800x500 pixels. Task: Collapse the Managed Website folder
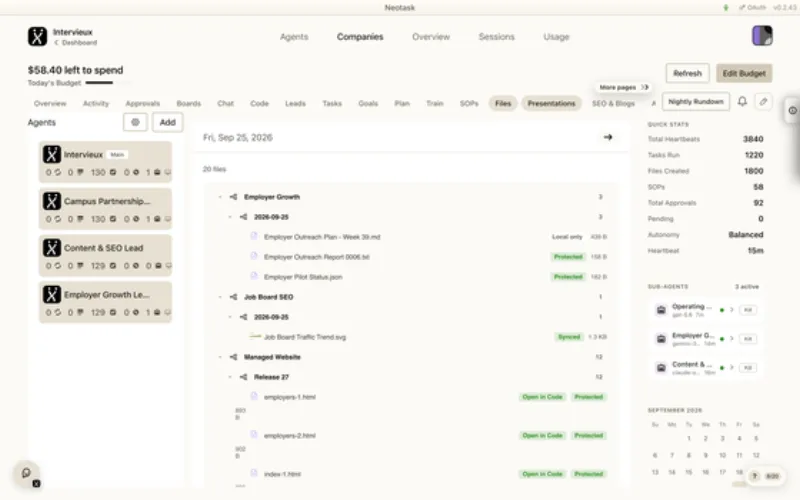click(220, 357)
